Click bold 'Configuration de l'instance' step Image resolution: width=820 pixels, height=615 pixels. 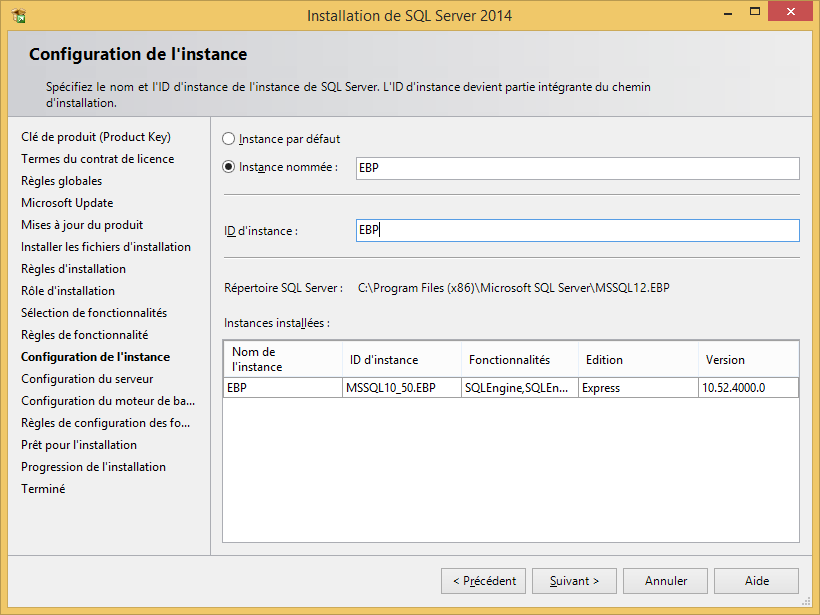(95, 357)
